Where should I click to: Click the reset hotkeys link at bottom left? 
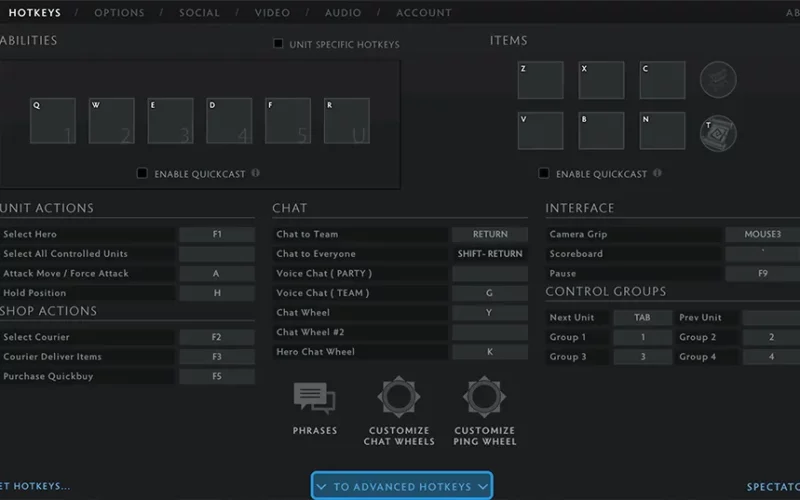(x=35, y=486)
